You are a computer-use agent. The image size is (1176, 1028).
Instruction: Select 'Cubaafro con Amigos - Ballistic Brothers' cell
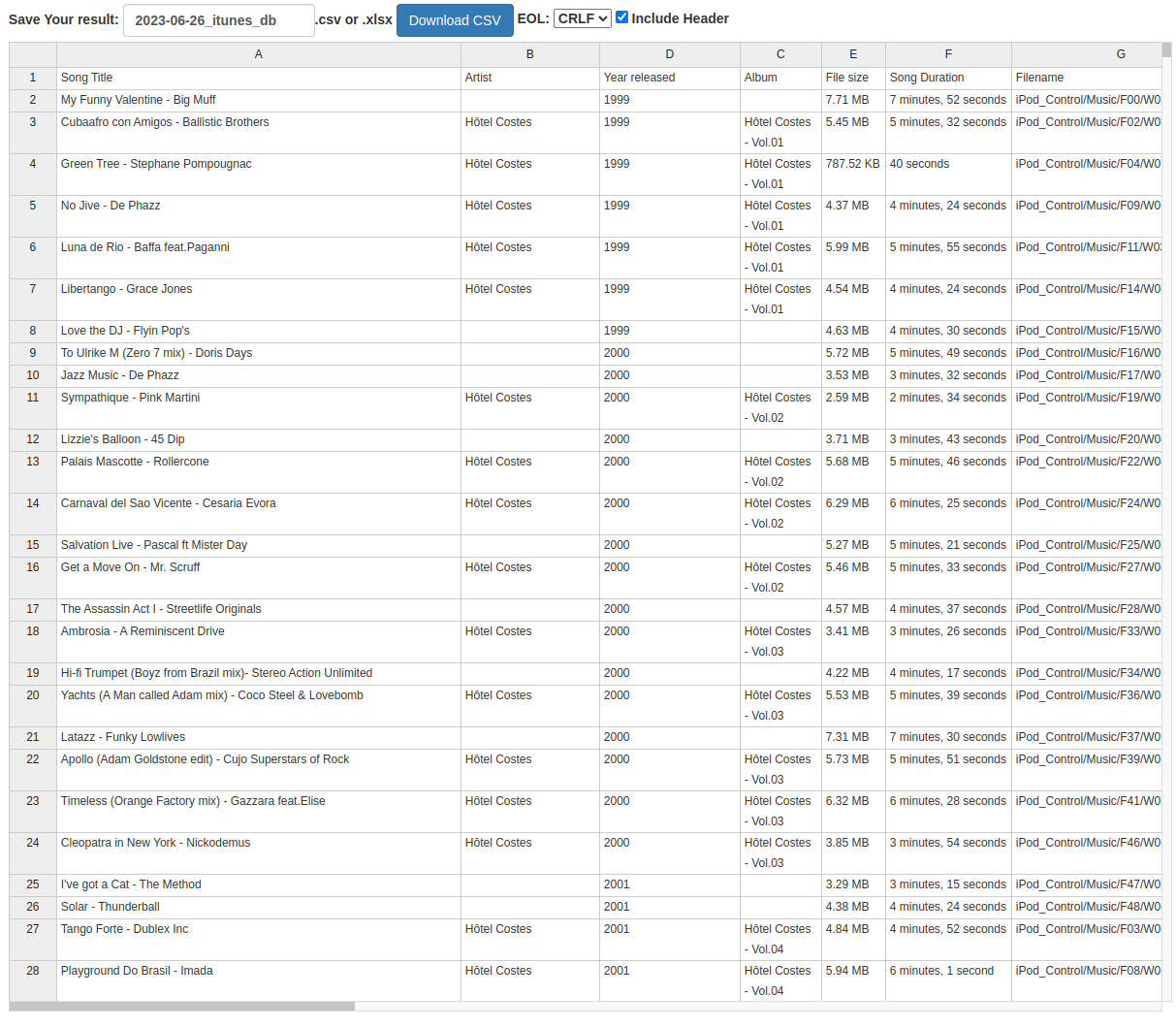[259, 133]
